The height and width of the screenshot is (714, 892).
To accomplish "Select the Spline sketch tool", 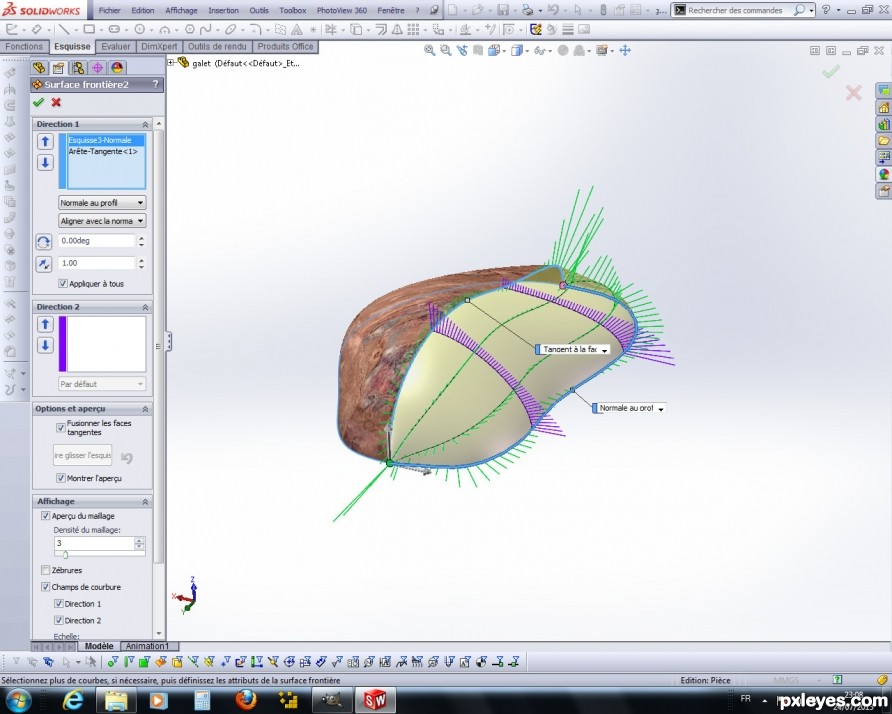I will click(x=206, y=29).
